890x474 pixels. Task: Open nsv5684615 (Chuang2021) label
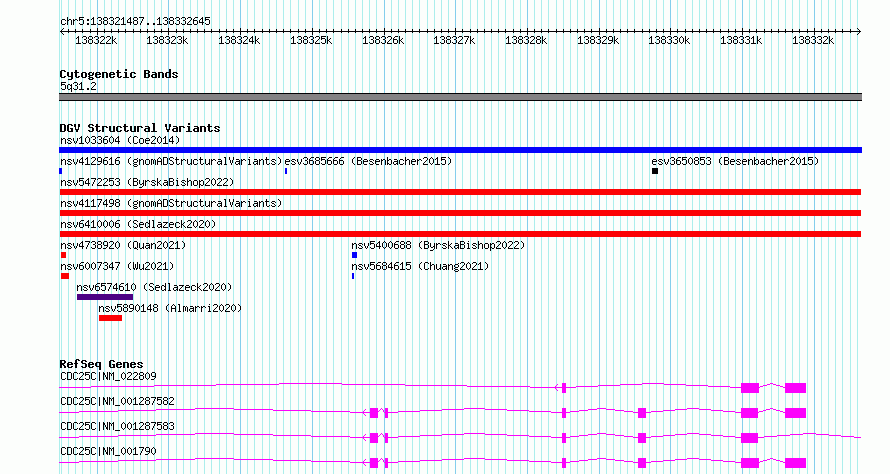coord(420,266)
